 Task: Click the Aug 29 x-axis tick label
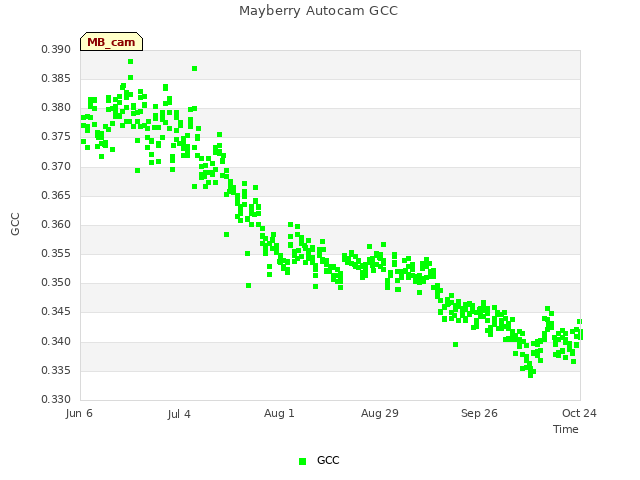coord(380,413)
